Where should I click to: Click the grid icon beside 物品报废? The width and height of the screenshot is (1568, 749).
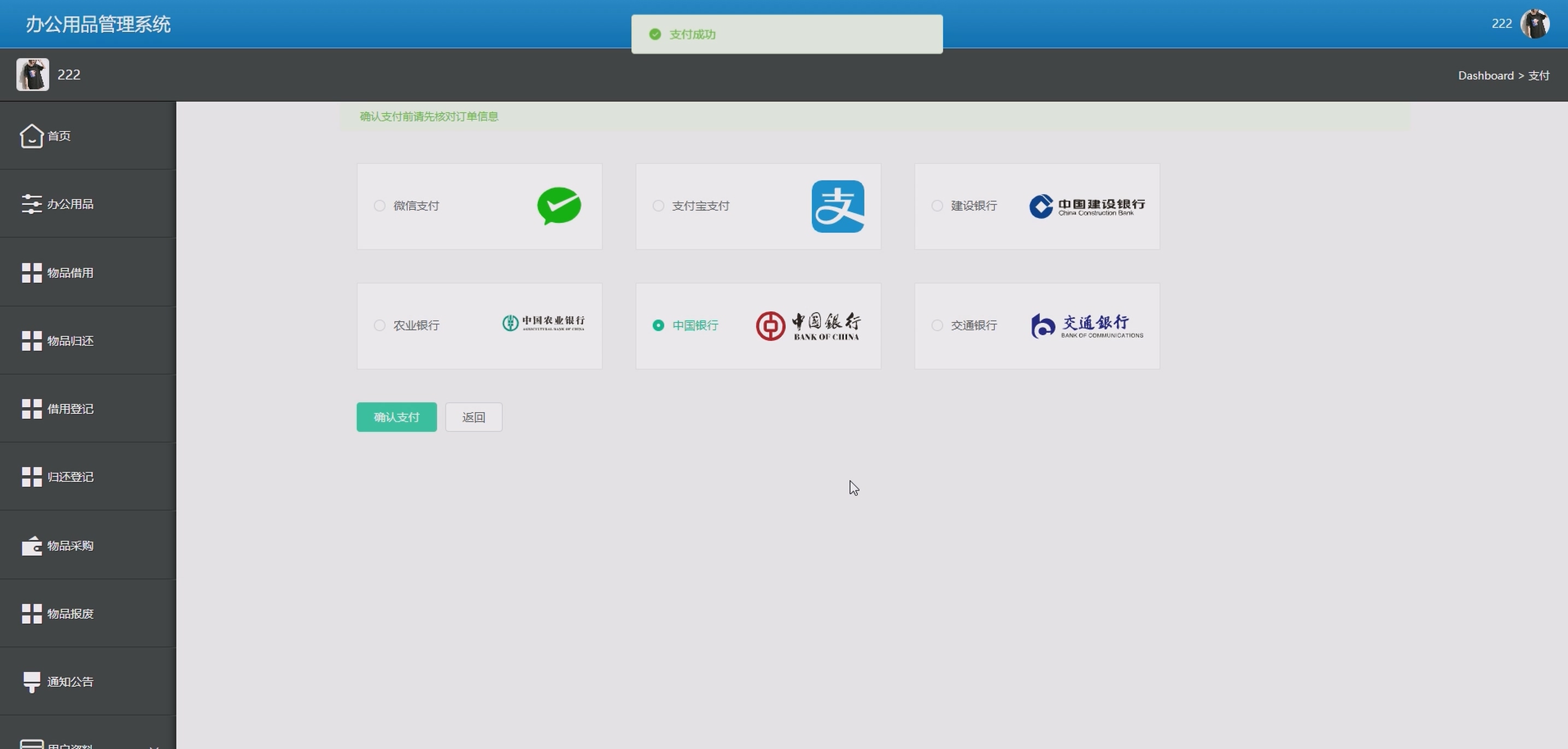coord(32,614)
